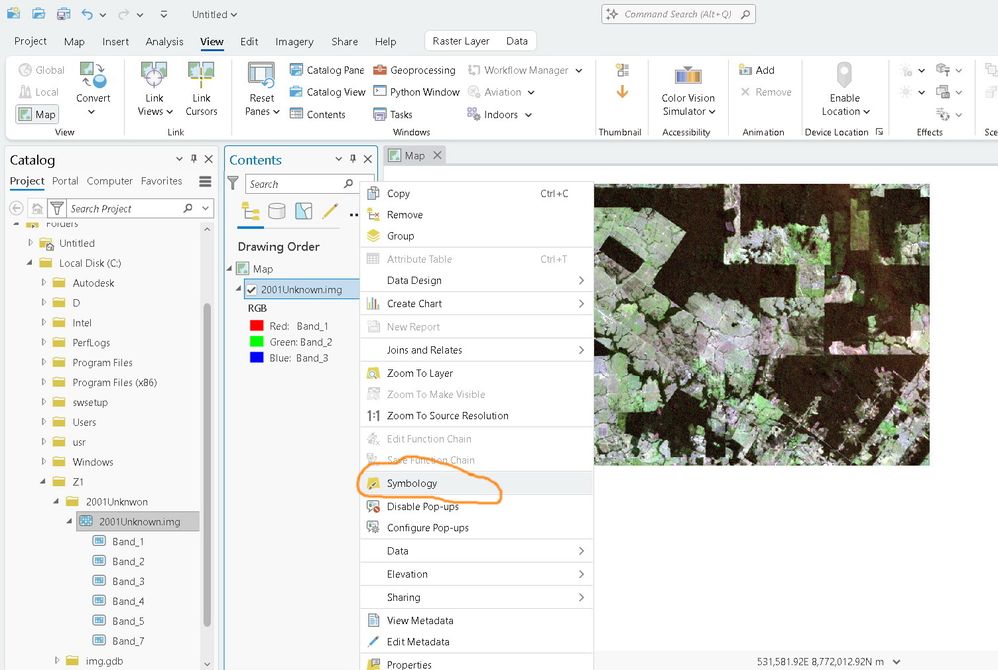The height and width of the screenshot is (670, 998).
Task: Open the Python Window
Action: pos(416,92)
